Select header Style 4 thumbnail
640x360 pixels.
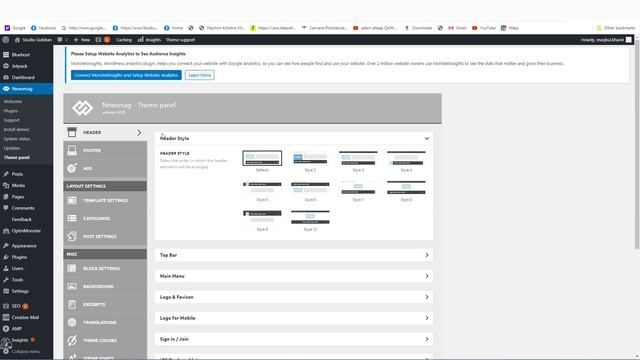(x=406, y=158)
